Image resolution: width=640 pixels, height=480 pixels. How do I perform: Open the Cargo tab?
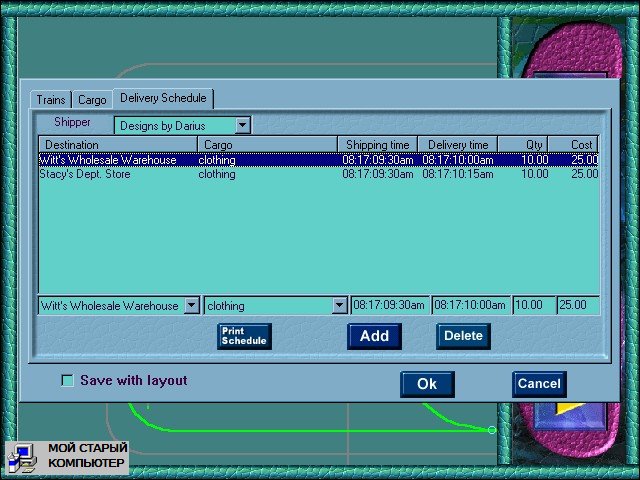pos(92,100)
